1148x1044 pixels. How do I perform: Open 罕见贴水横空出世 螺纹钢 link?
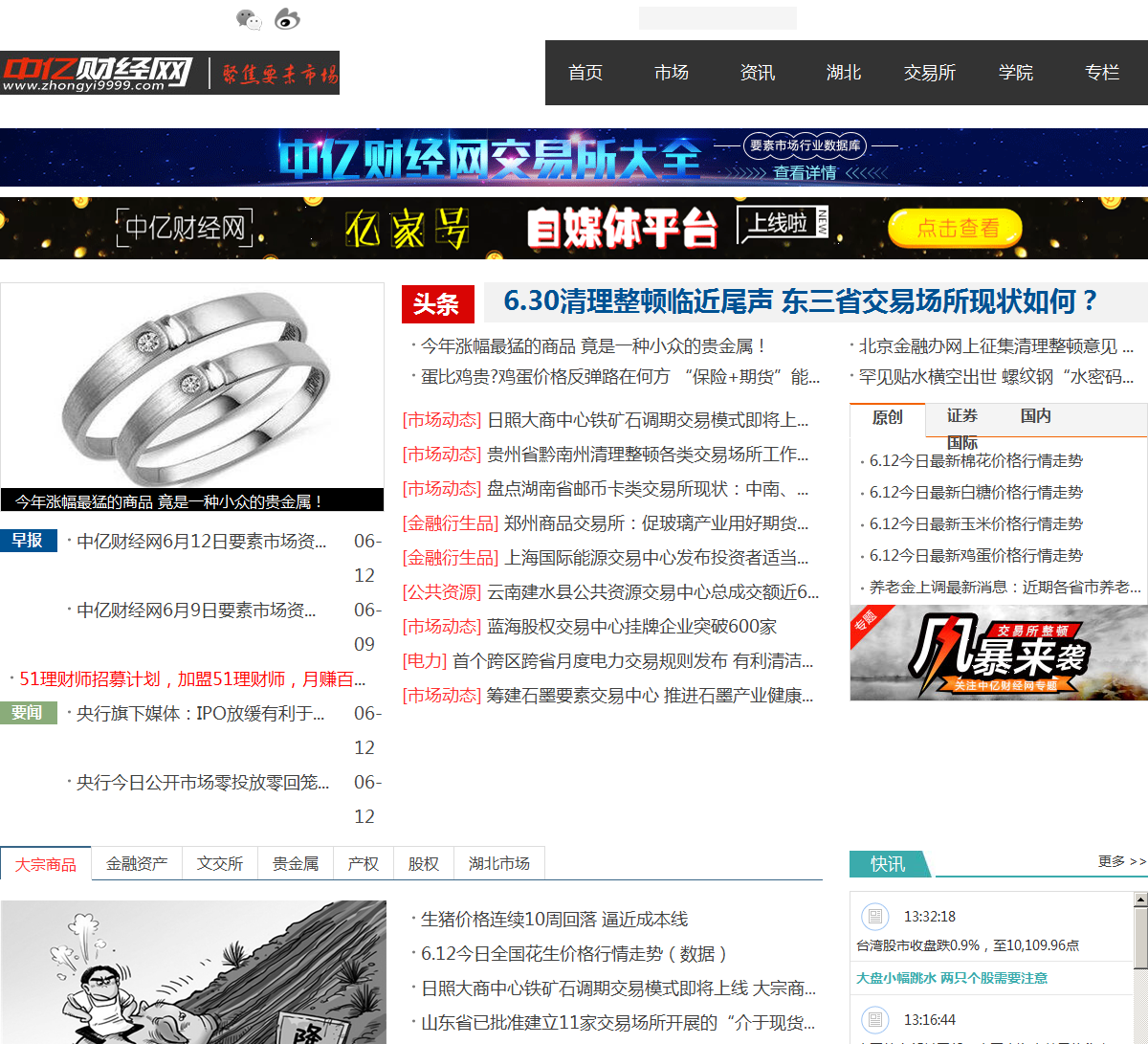point(996,377)
